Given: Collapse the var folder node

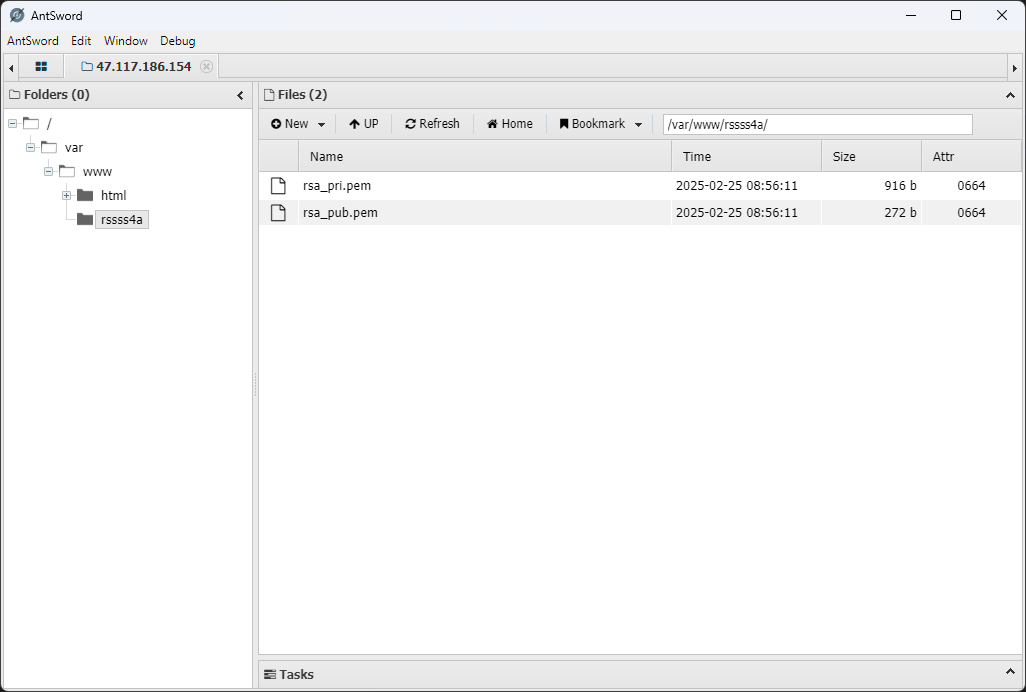Looking at the screenshot, I should (x=30, y=147).
